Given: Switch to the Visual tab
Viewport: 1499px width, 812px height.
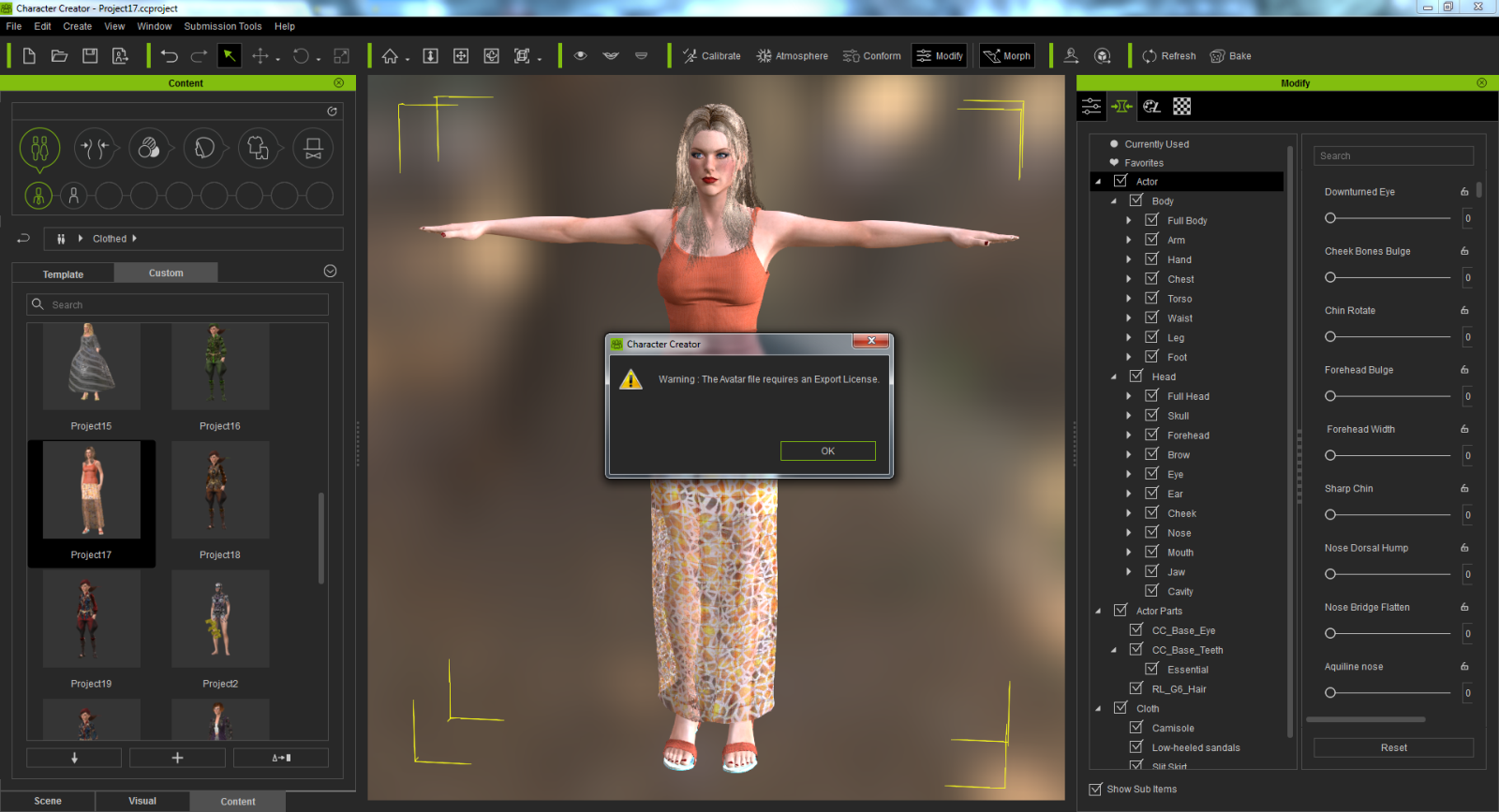Looking at the screenshot, I should [x=142, y=801].
